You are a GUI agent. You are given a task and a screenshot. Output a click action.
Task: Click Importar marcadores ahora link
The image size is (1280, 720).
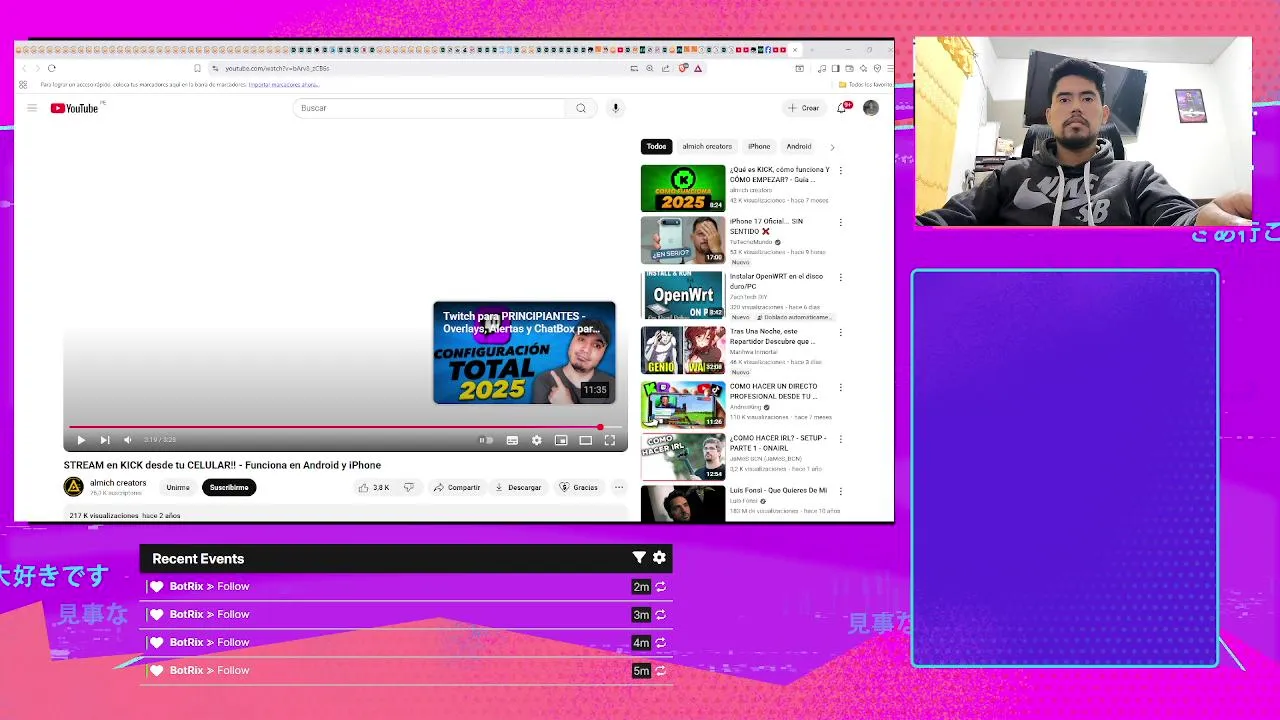click(283, 85)
